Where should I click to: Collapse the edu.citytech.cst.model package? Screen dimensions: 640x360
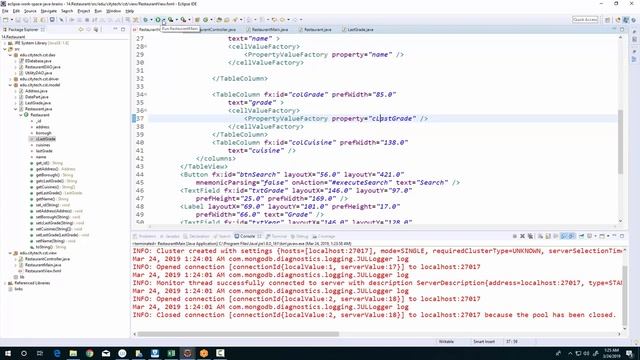click(10, 85)
